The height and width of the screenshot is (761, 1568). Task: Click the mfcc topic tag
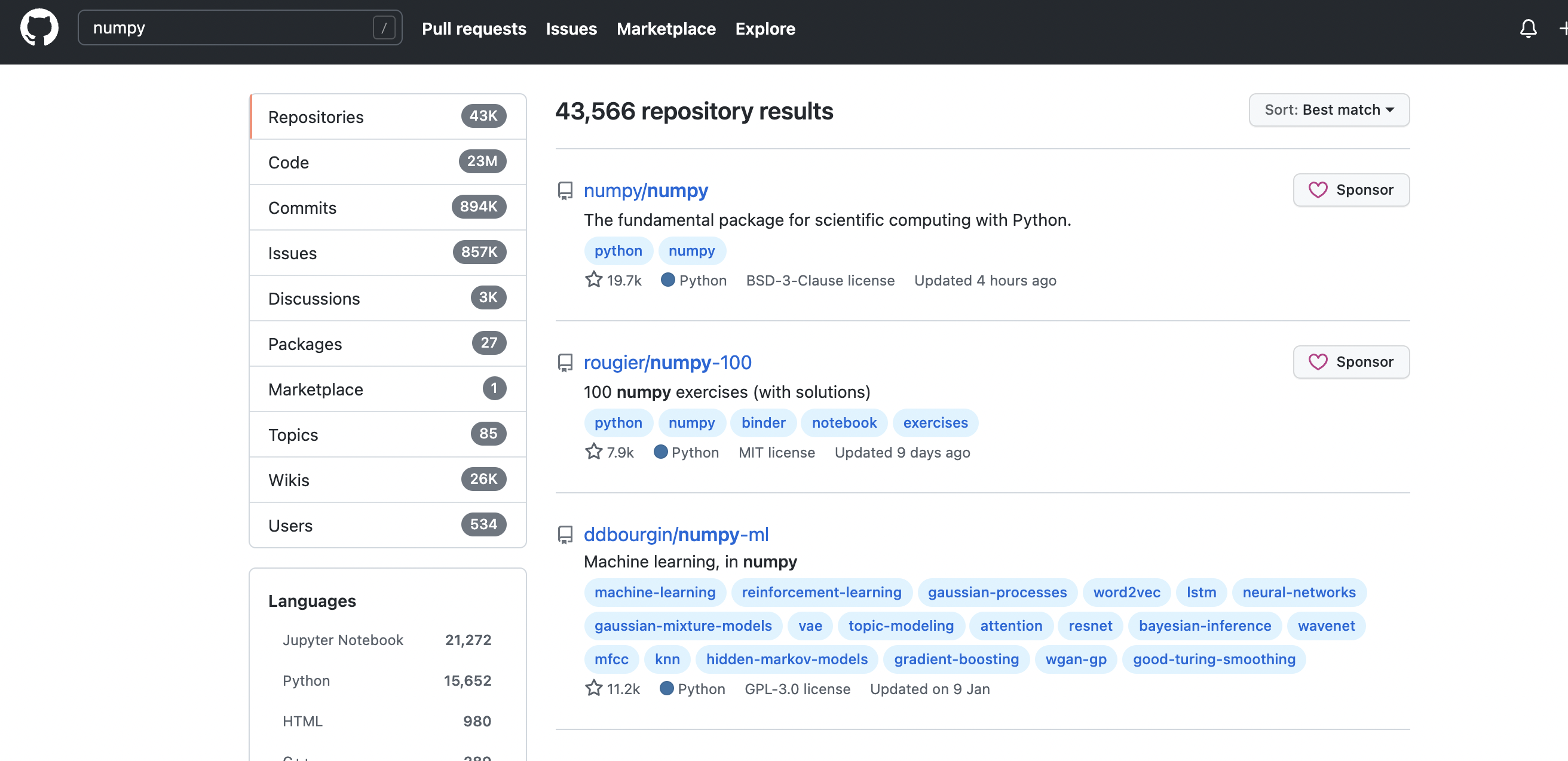[611, 659]
